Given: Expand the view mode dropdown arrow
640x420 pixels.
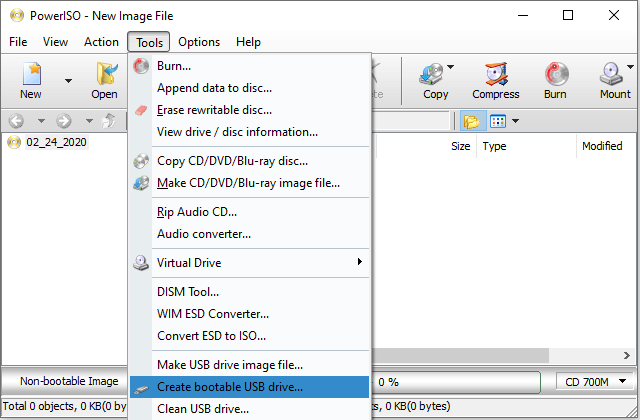Looking at the screenshot, I should [516, 121].
